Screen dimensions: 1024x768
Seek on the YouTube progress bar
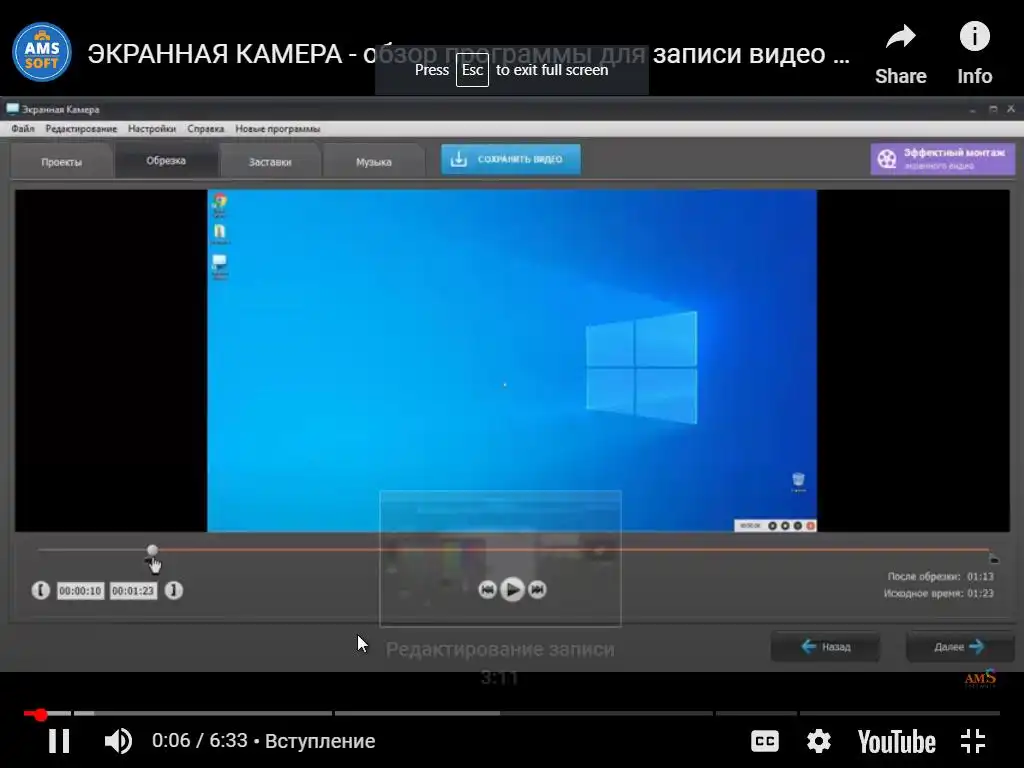click(512, 714)
